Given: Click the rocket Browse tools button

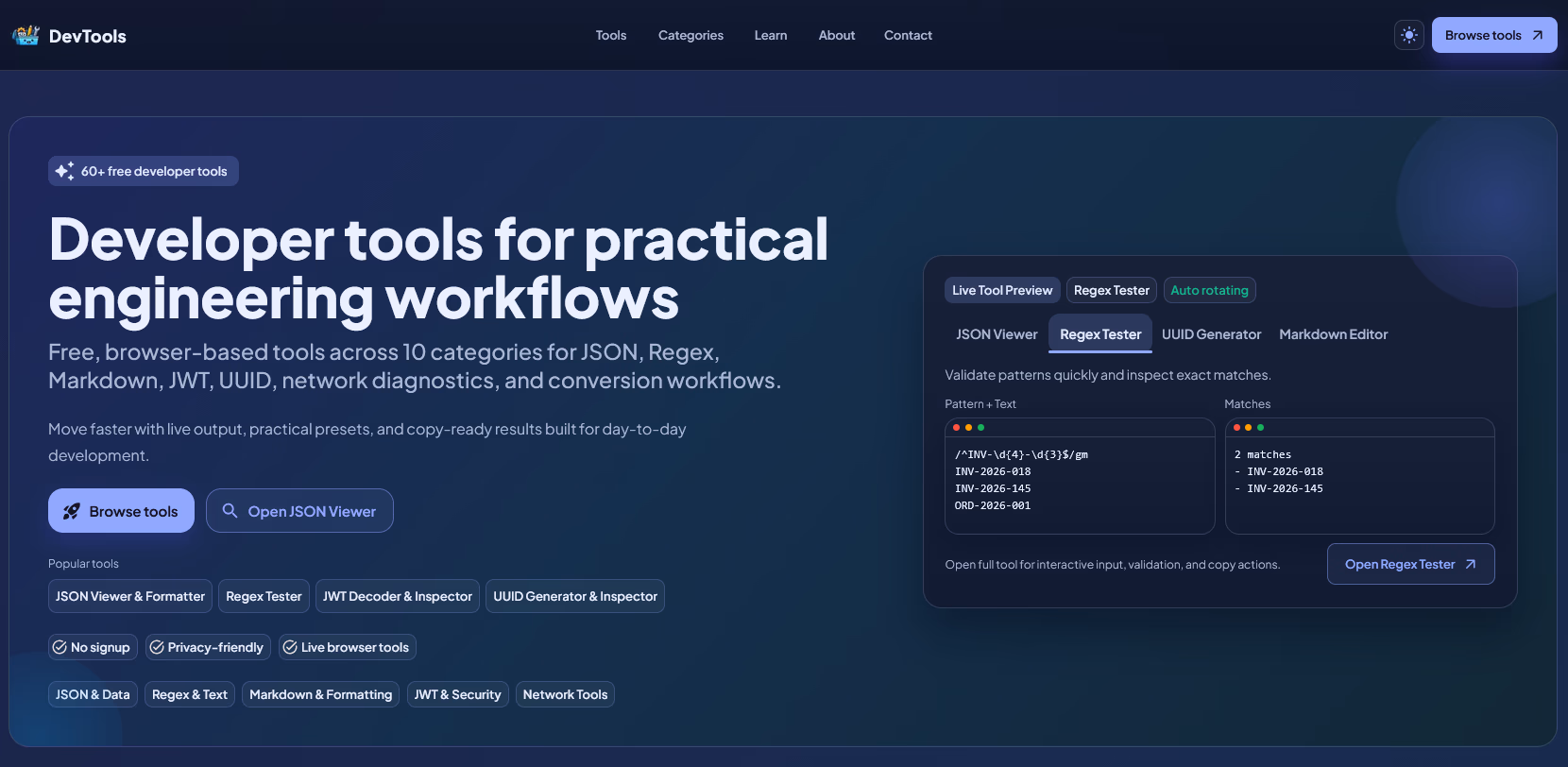Looking at the screenshot, I should [x=121, y=511].
